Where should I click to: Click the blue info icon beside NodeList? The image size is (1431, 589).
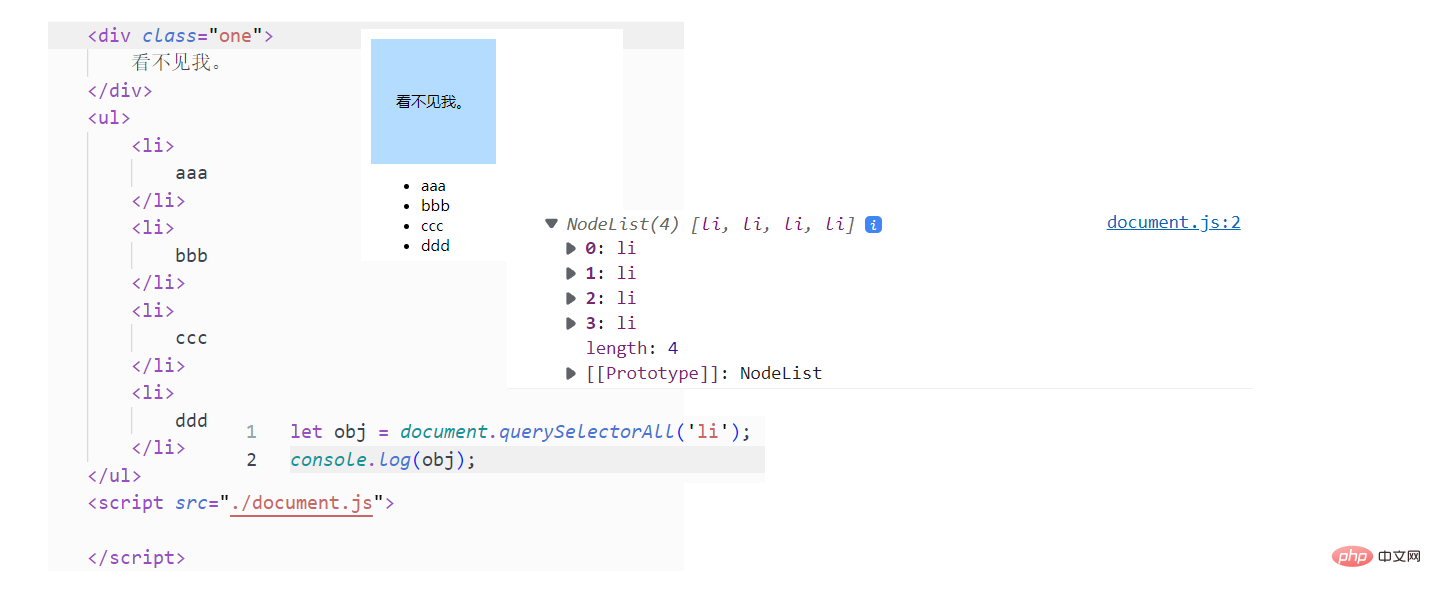873,225
